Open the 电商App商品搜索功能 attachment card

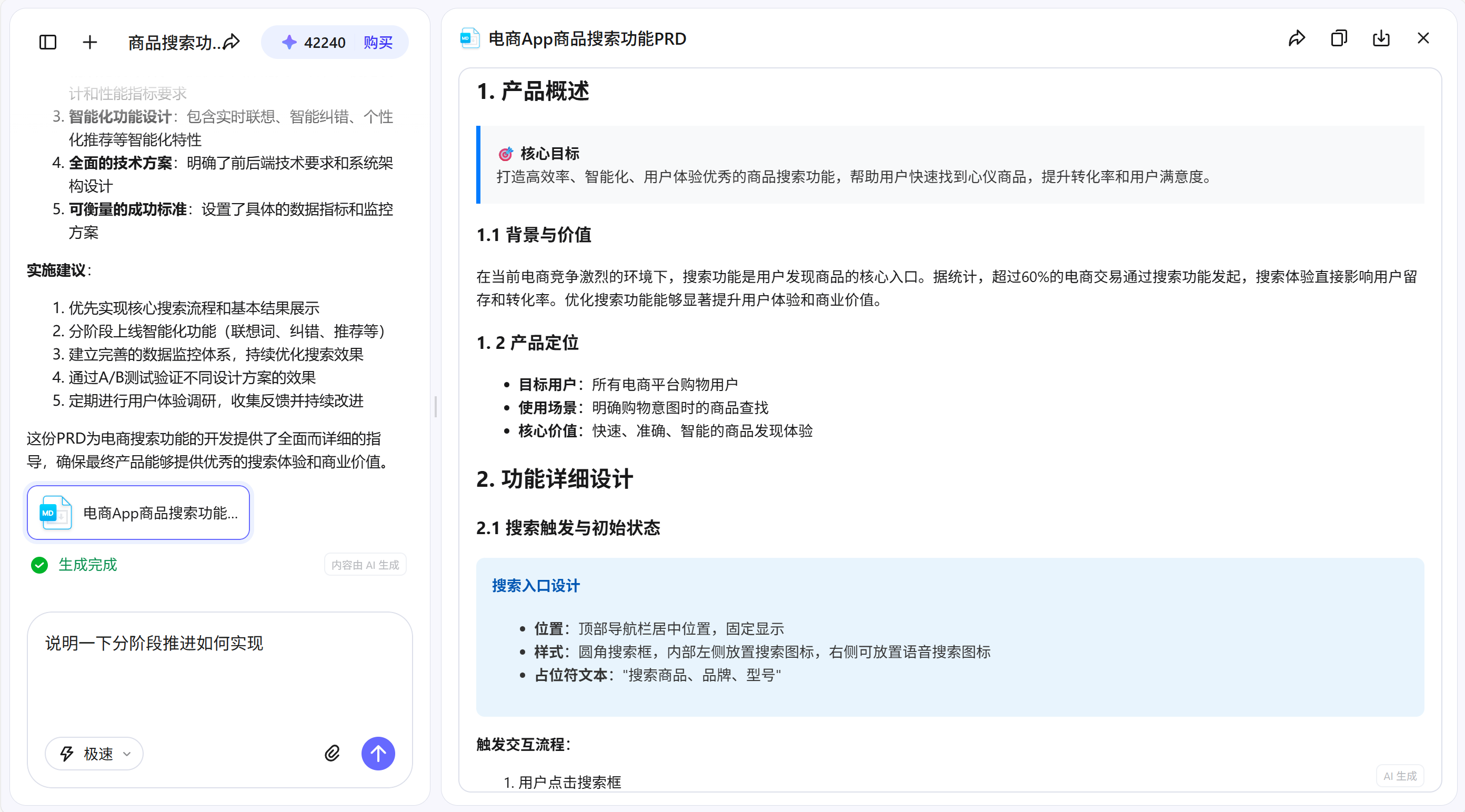click(138, 512)
